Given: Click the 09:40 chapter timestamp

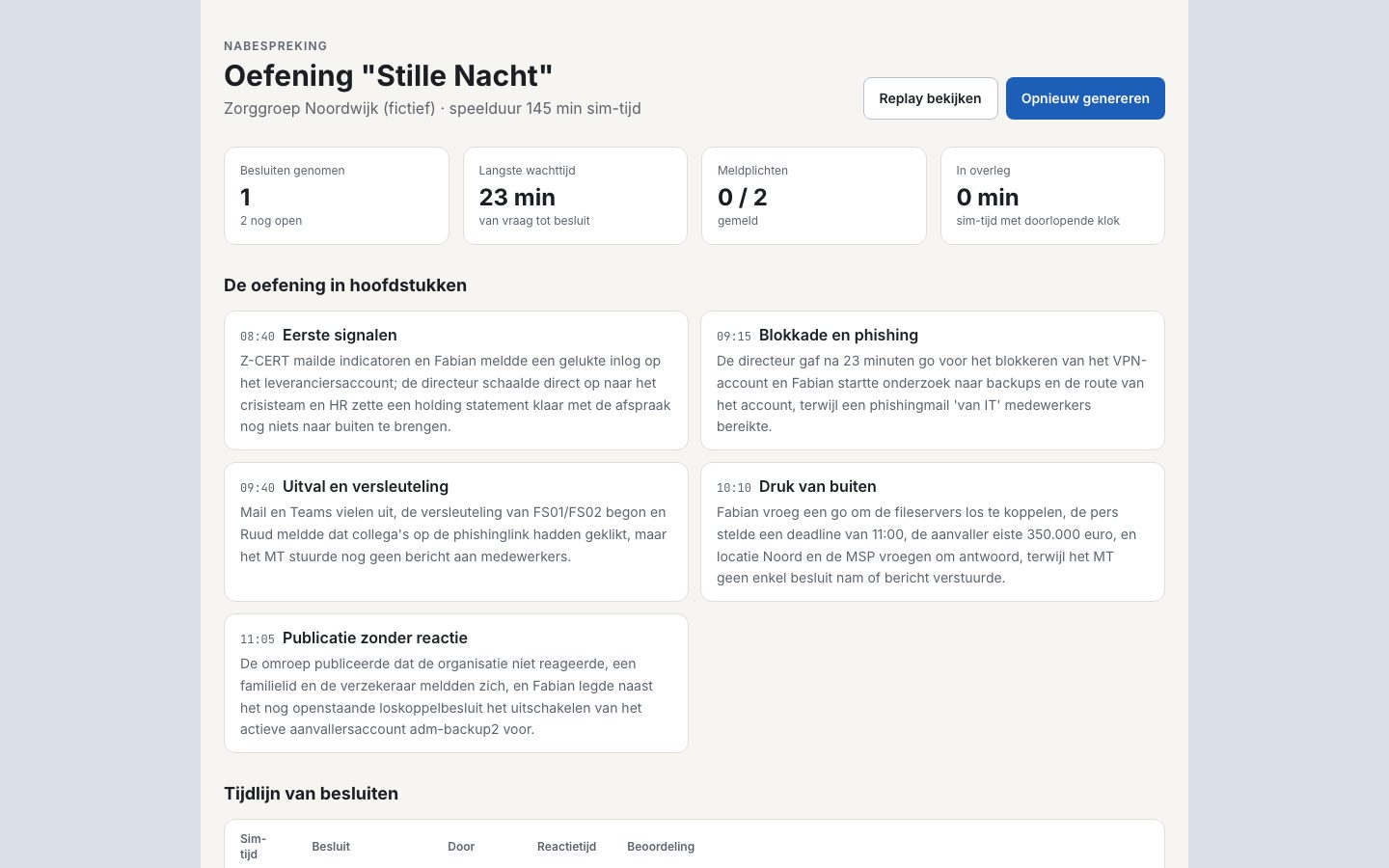Looking at the screenshot, I should coord(258,488).
